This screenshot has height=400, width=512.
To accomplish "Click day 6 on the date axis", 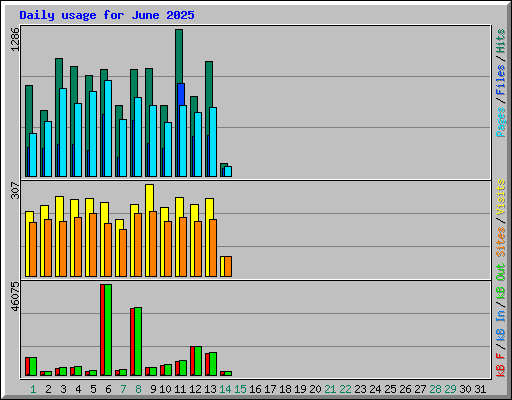I will pos(108,389).
